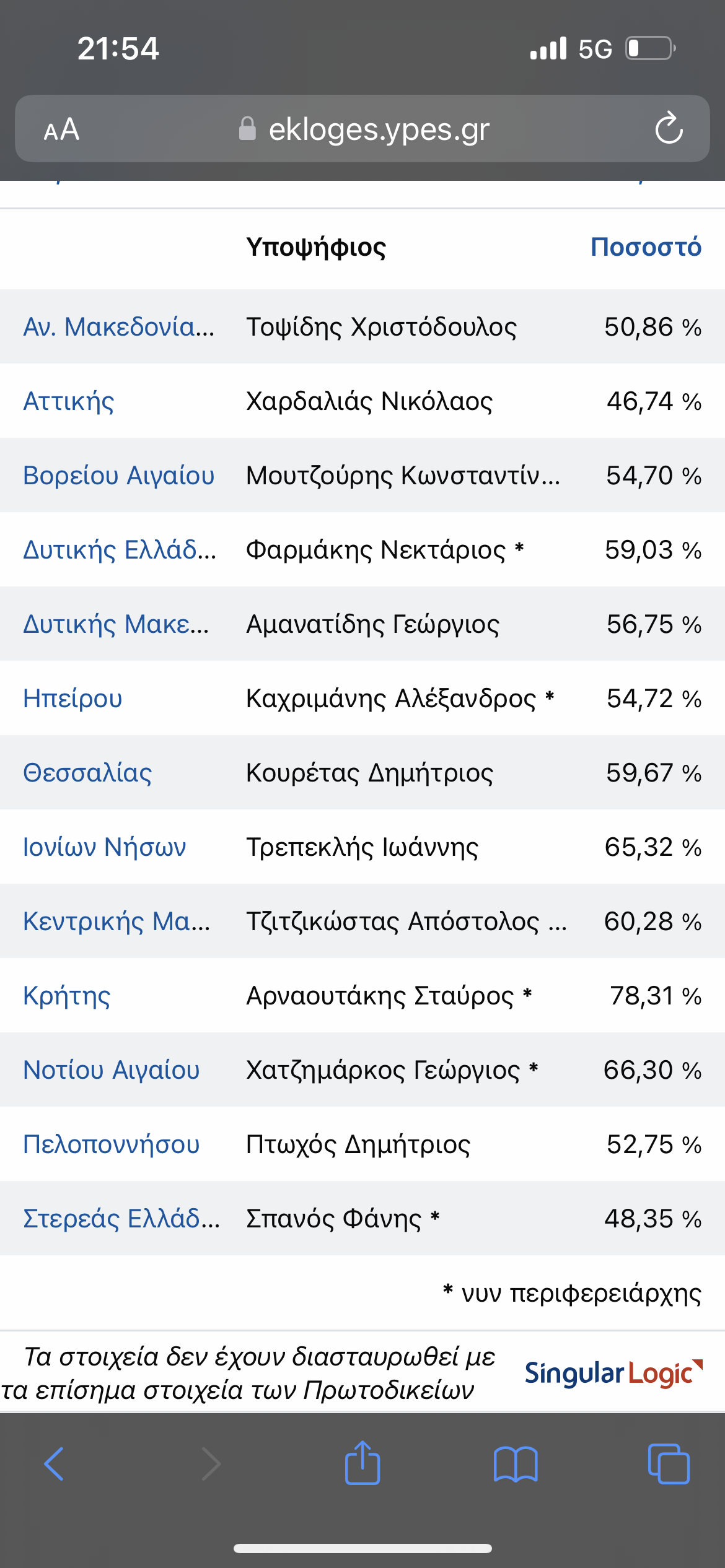The height and width of the screenshot is (1568, 725).
Task: Open the Βορείου Αιγαίου region link
Action: pyautogui.click(x=119, y=476)
